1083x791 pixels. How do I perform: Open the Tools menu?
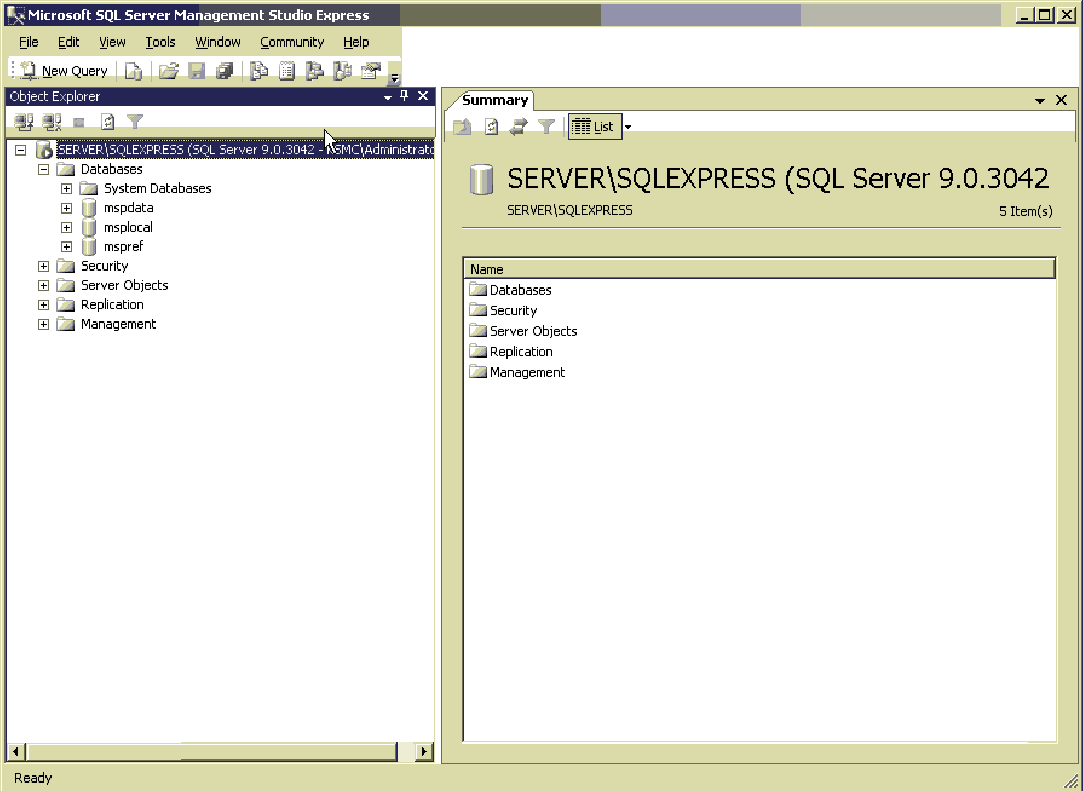(x=160, y=42)
